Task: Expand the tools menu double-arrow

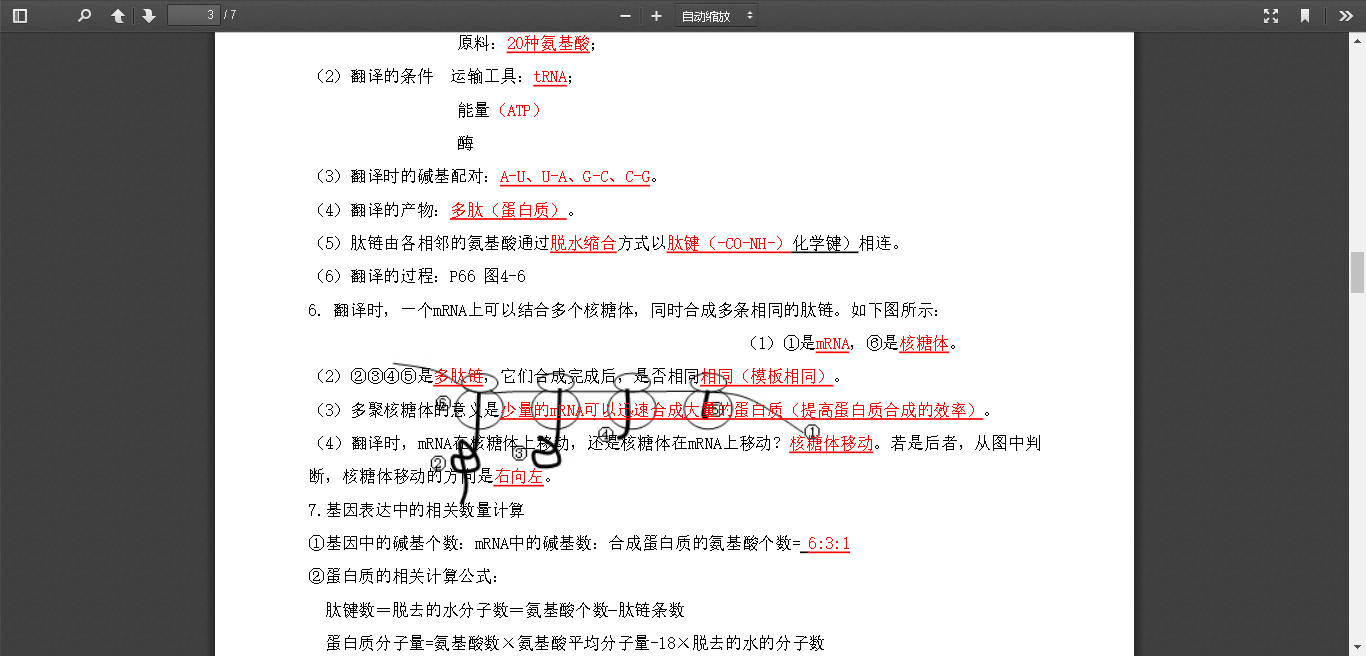Action: [x=1345, y=16]
